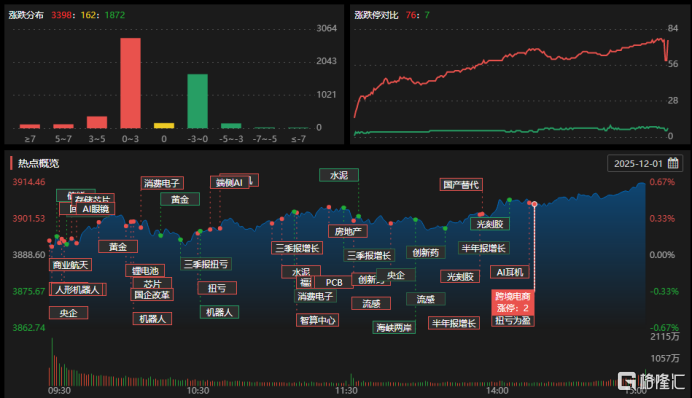Click the 3914.46 index axis value
692x398 pixels.
pyautogui.click(x=29, y=182)
